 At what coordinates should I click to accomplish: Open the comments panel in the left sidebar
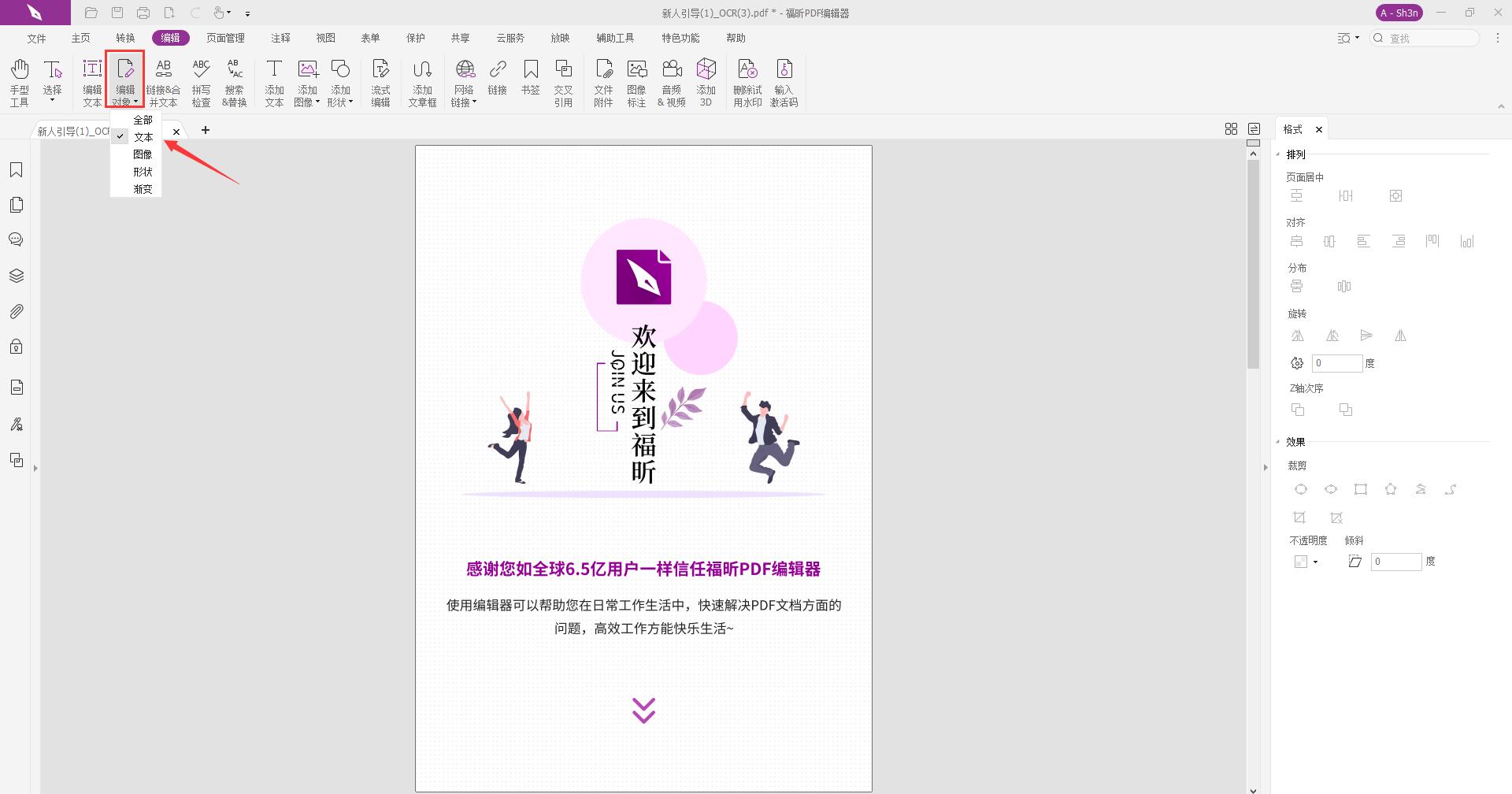(x=17, y=239)
